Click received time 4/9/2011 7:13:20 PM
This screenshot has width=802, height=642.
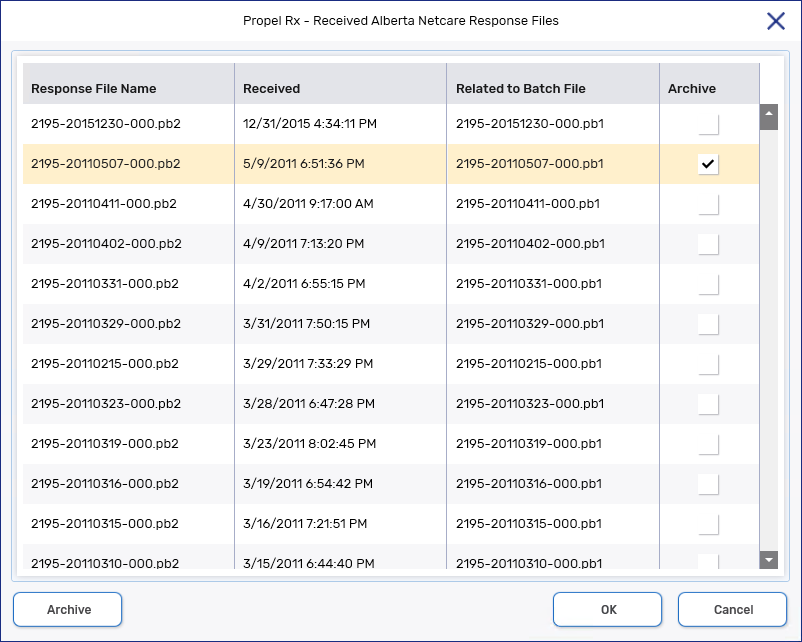click(x=304, y=243)
